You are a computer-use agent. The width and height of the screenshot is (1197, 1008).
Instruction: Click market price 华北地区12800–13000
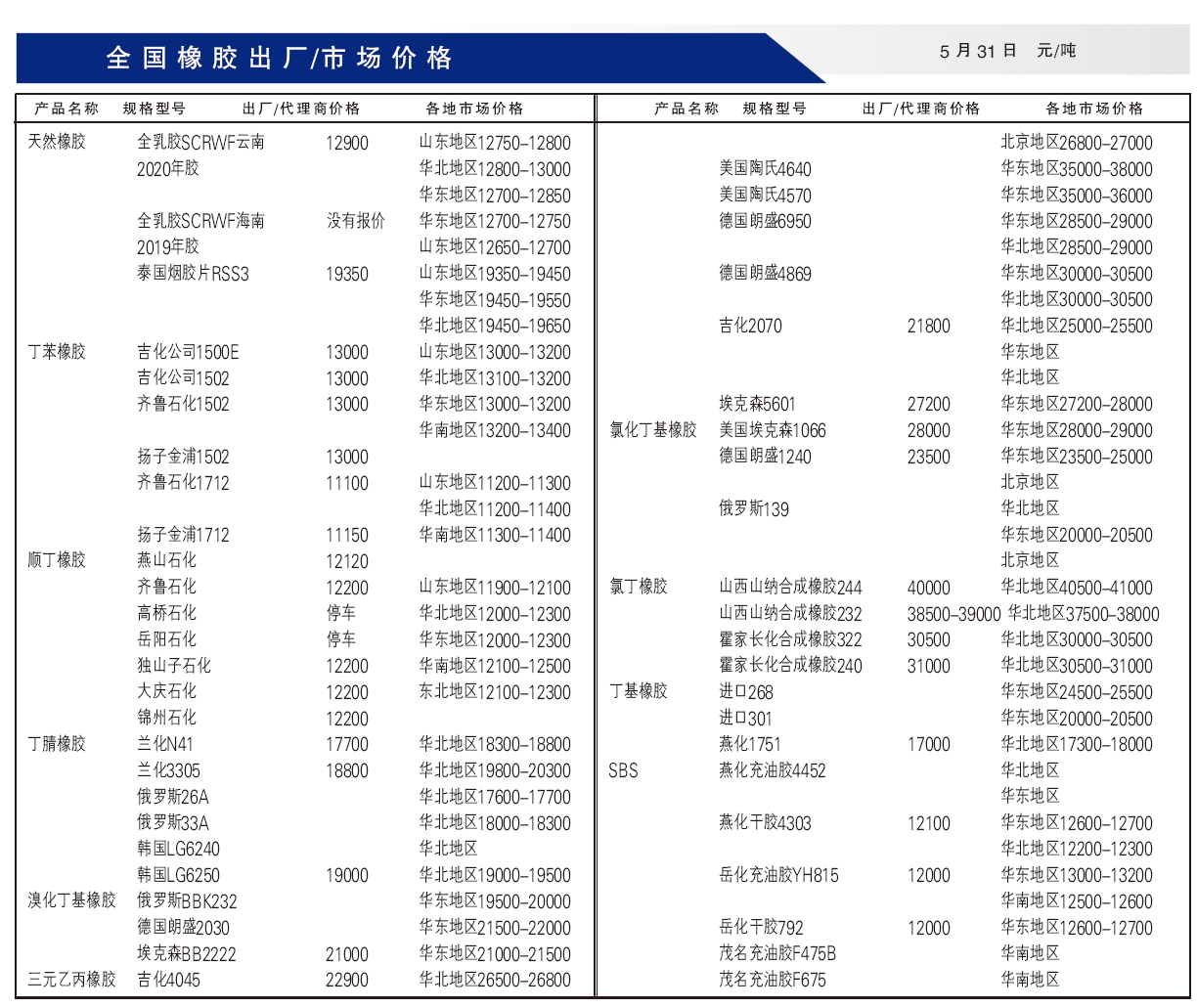point(495,169)
